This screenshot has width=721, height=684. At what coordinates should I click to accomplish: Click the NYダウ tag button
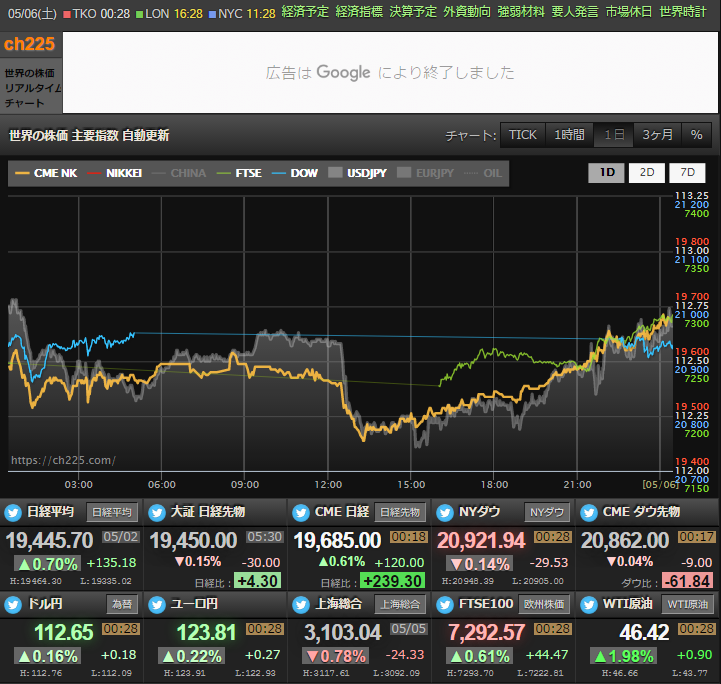click(x=547, y=513)
